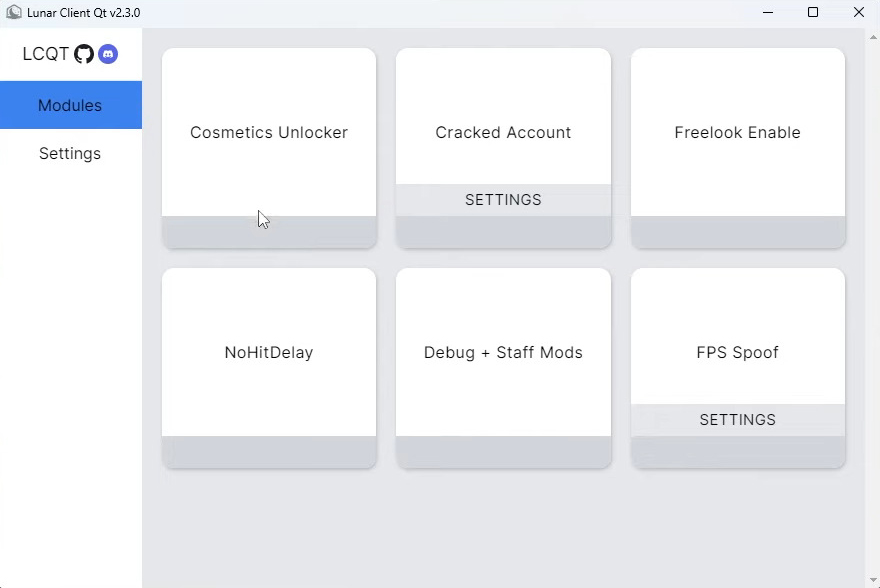Switch to the Settings sidebar tab

pyautogui.click(x=71, y=153)
